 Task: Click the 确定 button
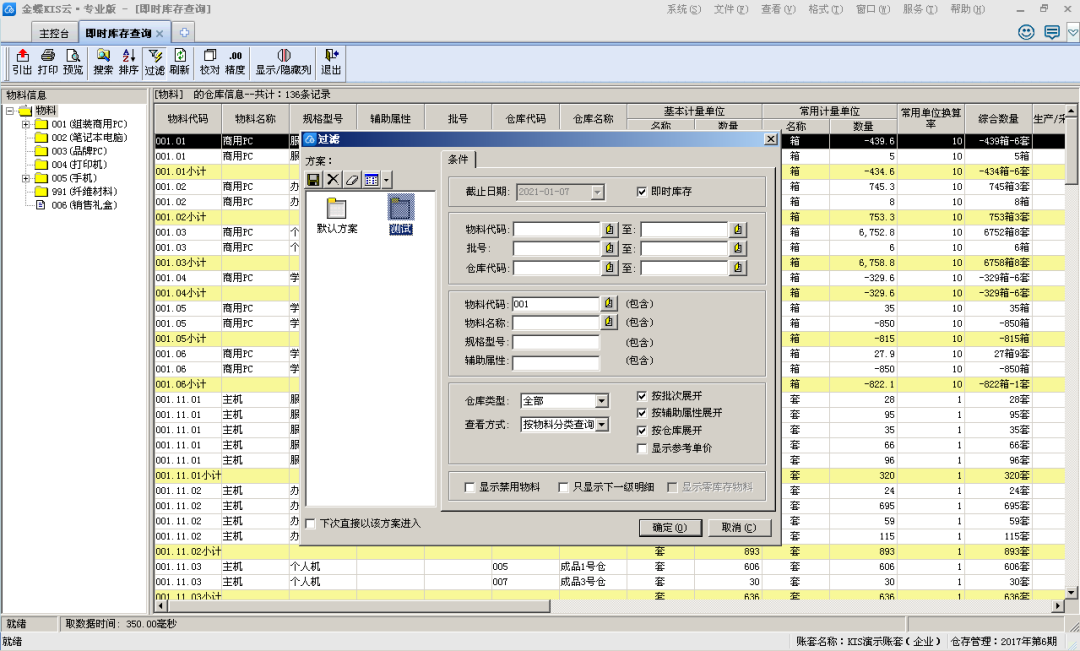click(x=669, y=528)
